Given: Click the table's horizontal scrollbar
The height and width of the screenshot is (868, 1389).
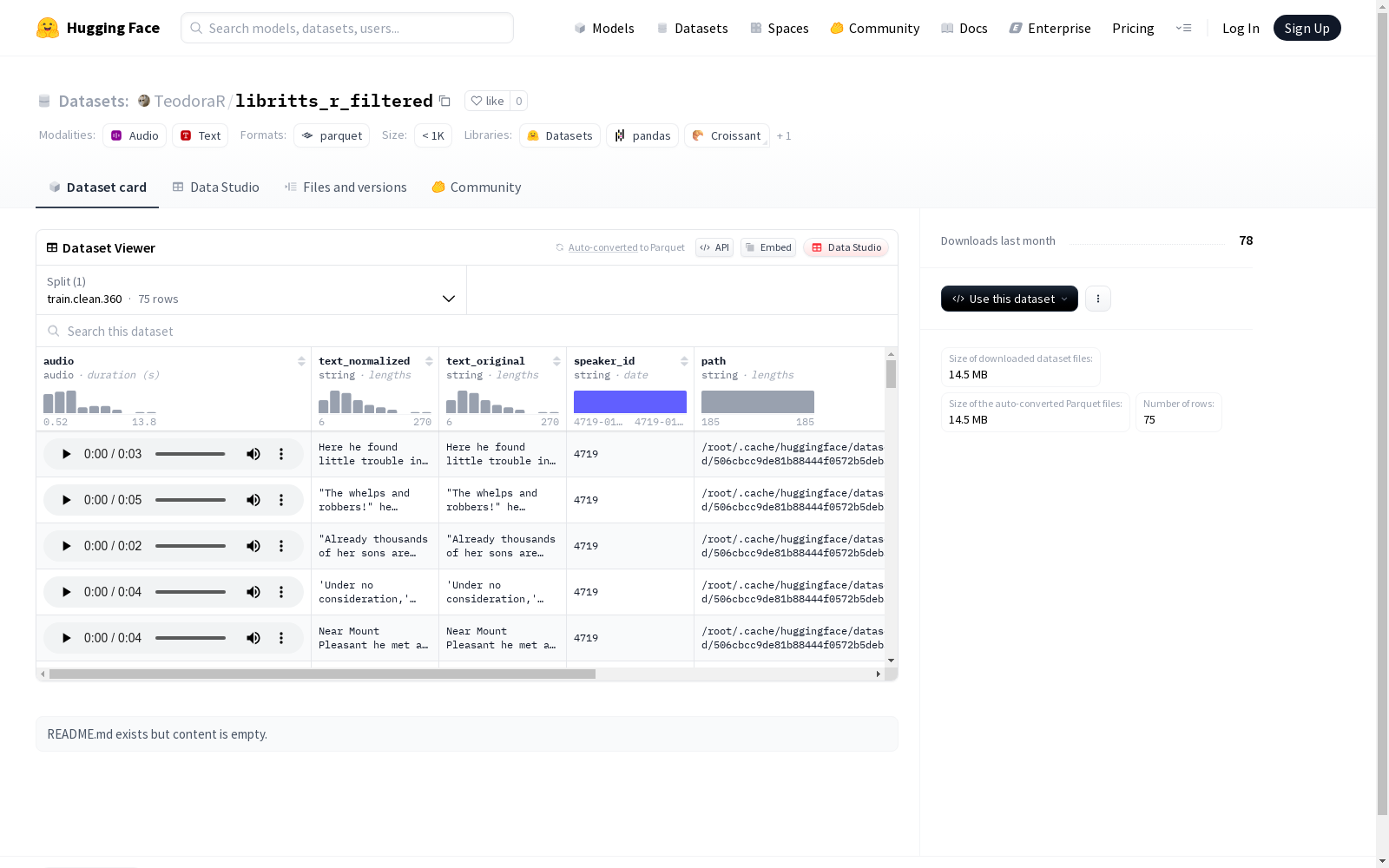Looking at the screenshot, I should coord(322,674).
